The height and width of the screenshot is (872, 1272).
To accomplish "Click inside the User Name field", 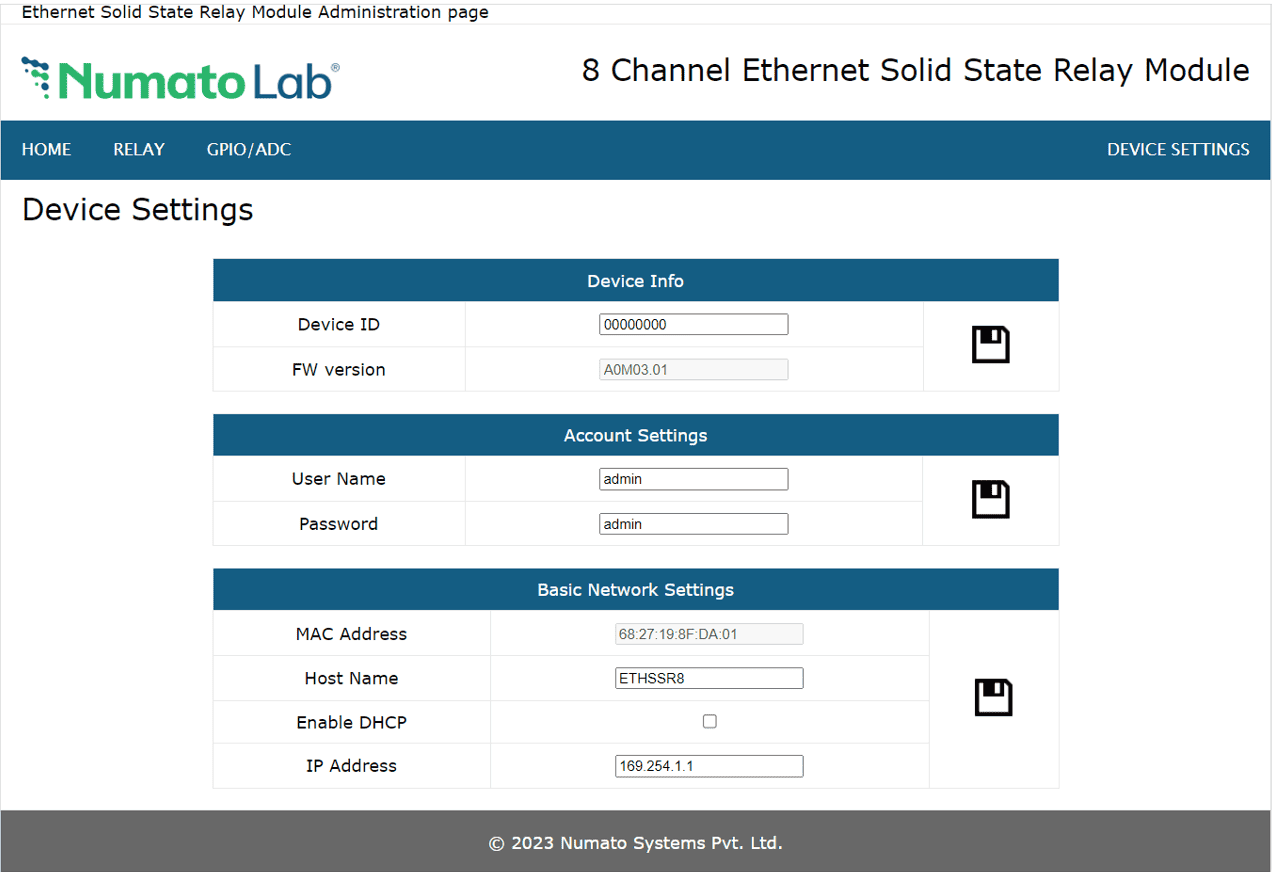I will tap(693, 479).
